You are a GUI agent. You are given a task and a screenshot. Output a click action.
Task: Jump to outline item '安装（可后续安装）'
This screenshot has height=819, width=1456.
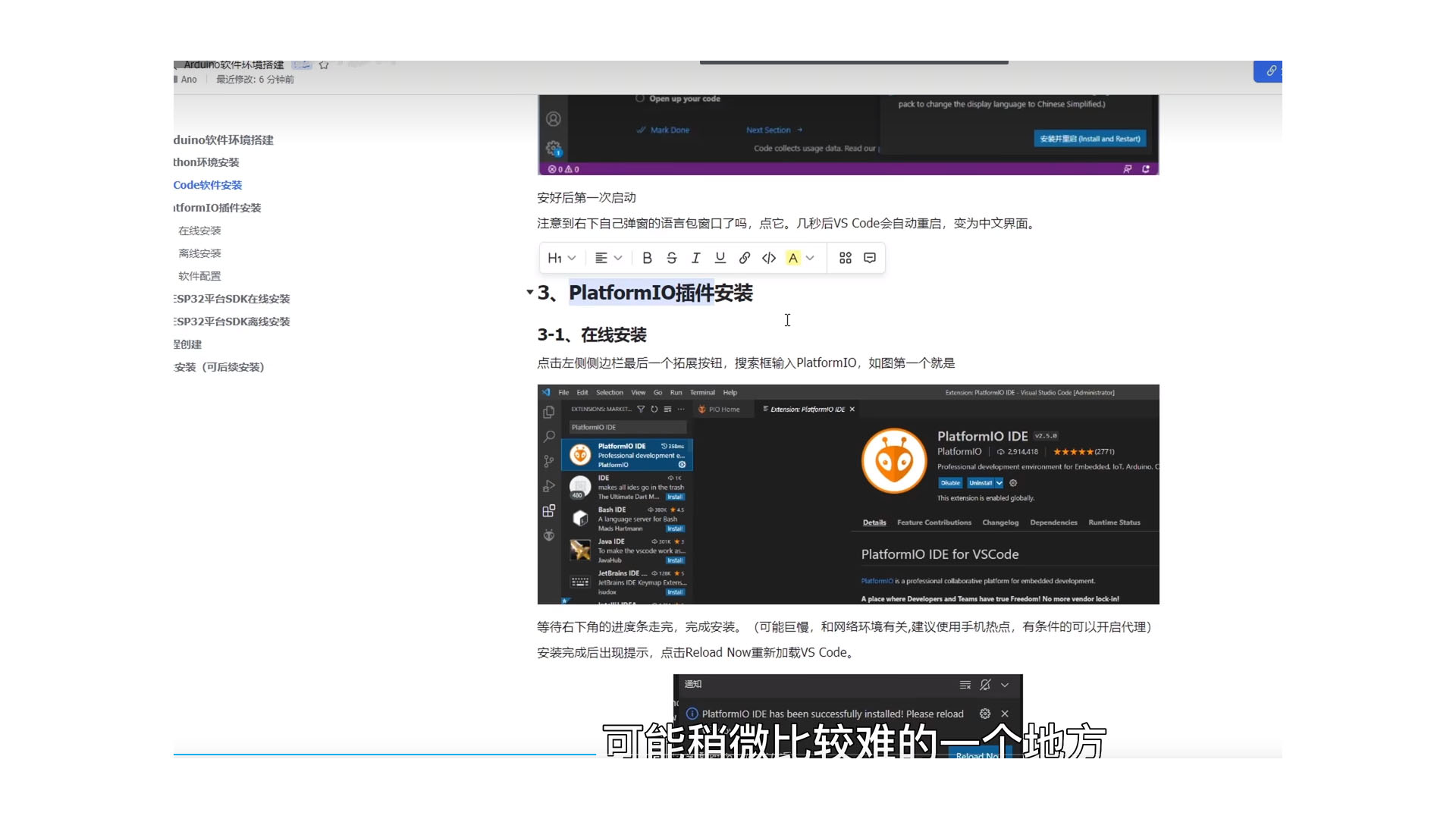pyautogui.click(x=218, y=367)
